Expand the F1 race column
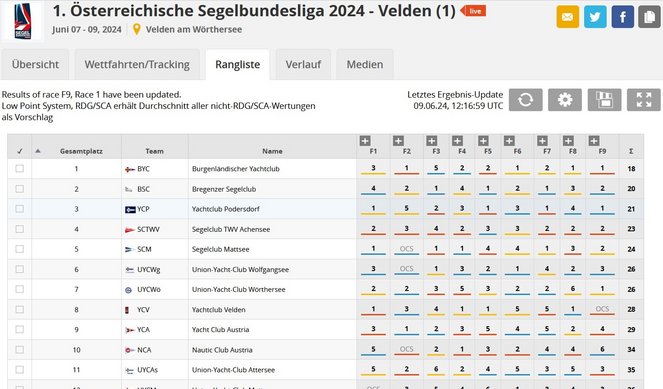Viewport: 663px width, 389px height. point(365,141)
